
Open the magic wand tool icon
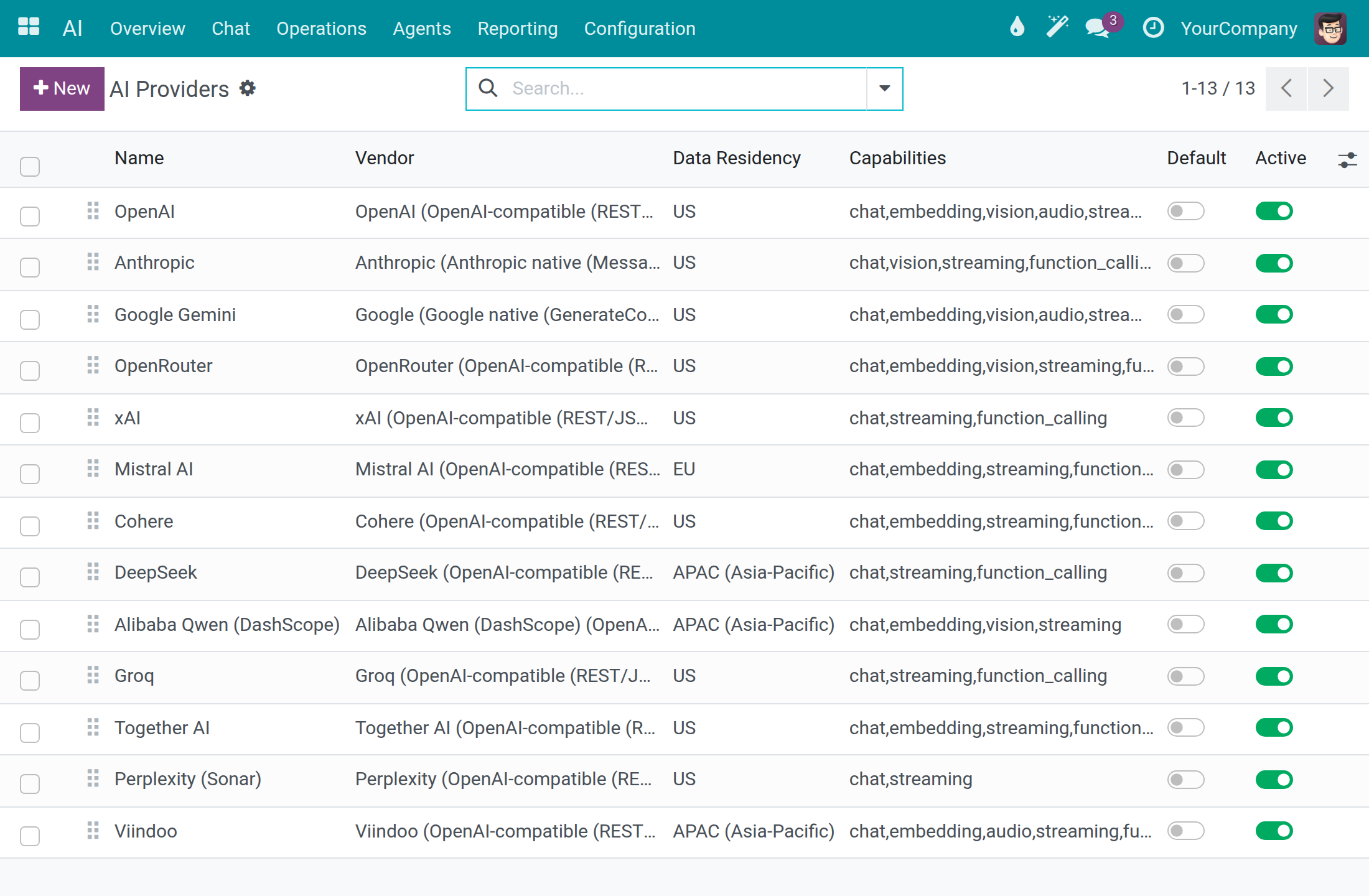(1057, 27)
